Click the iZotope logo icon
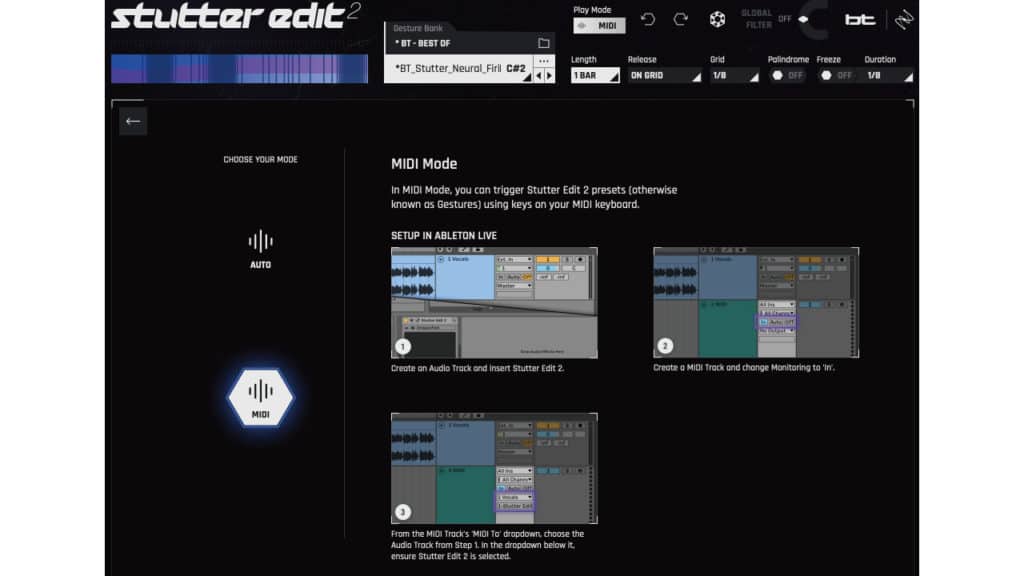This screenshot has width=1024, height=576. (904, 20)
